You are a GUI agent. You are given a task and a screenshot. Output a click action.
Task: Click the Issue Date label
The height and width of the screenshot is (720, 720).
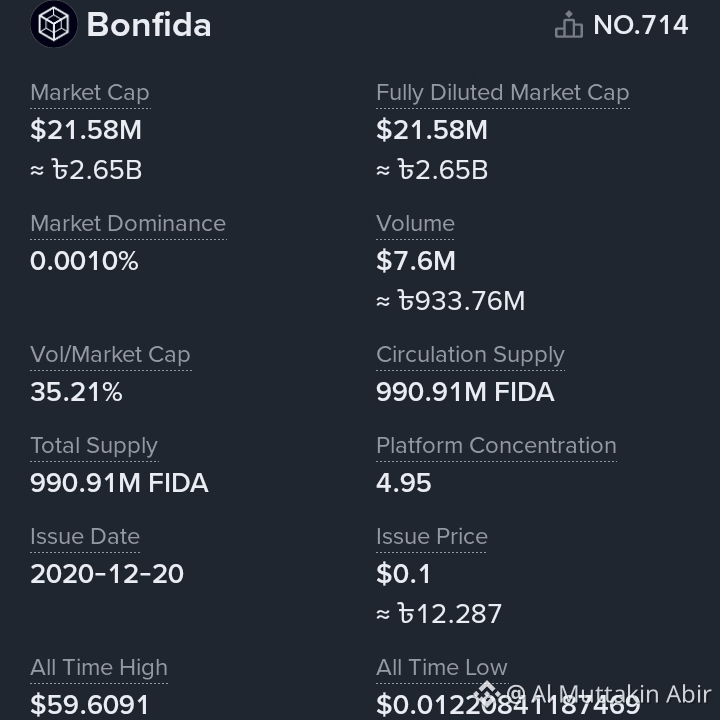85,536
